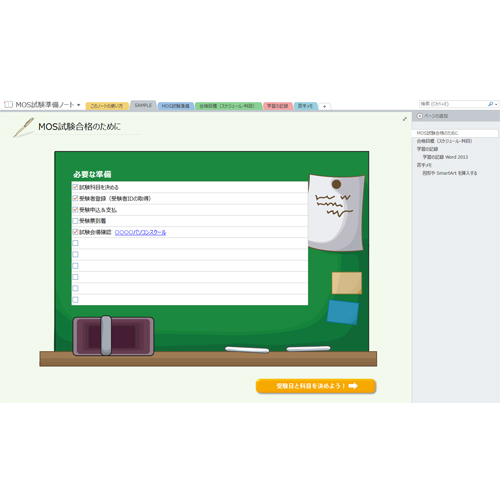Open the search scope dropdown arrow
Viewport: 500px width, 500px height.
[x=496, y=105]
